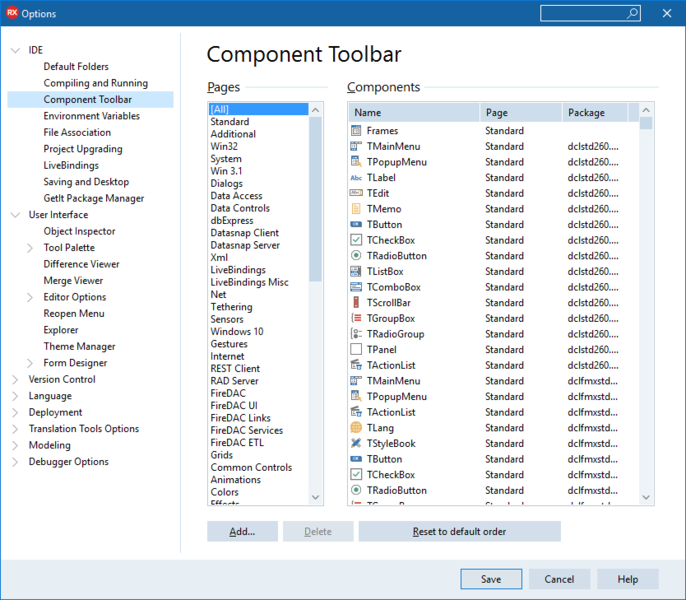This screenshot has width=686, height=600.
Task: Click the Delete button
Action: tap(318, 531)
